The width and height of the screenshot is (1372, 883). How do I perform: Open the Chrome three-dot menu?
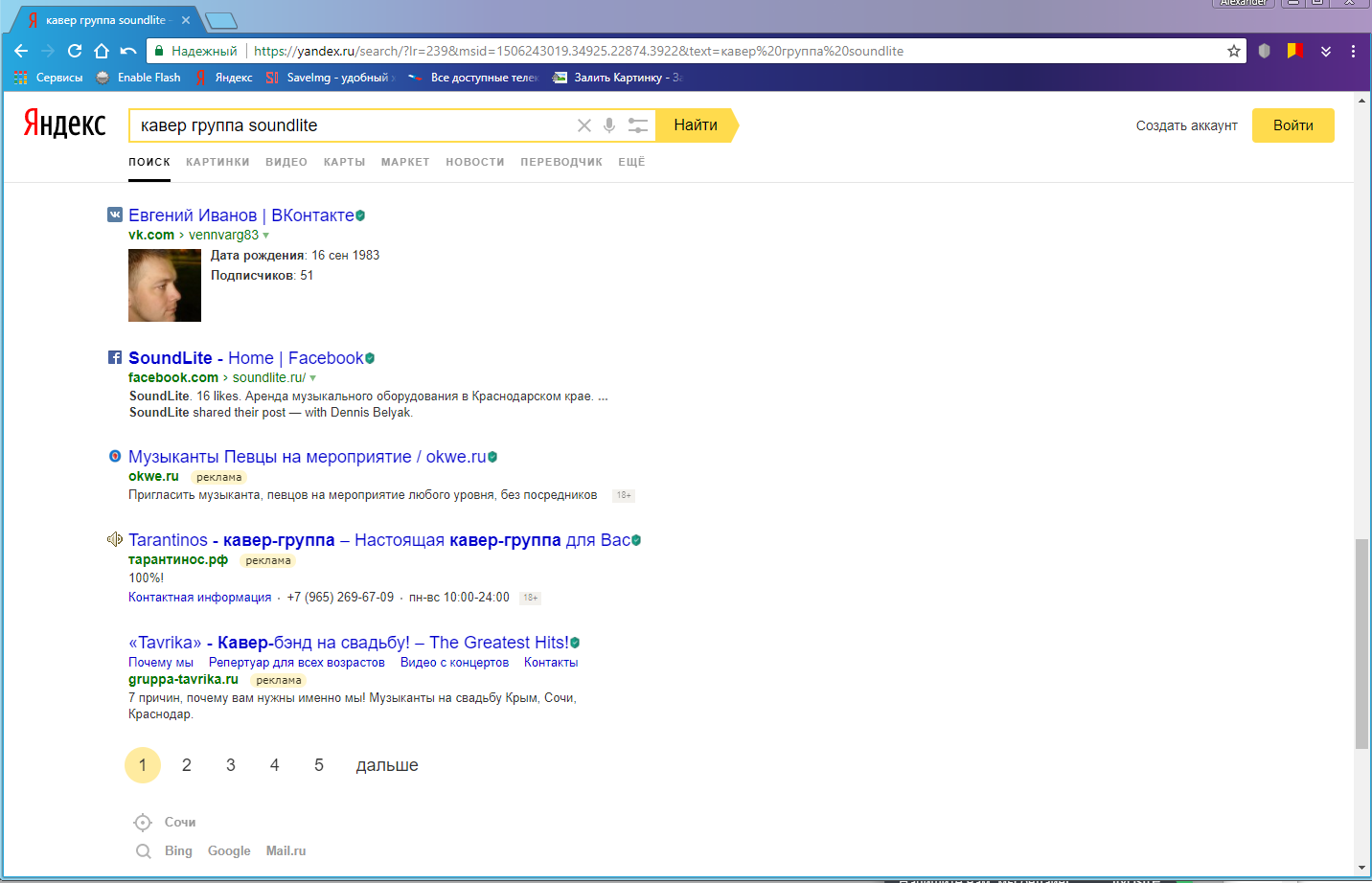(x=1353, y=51)
